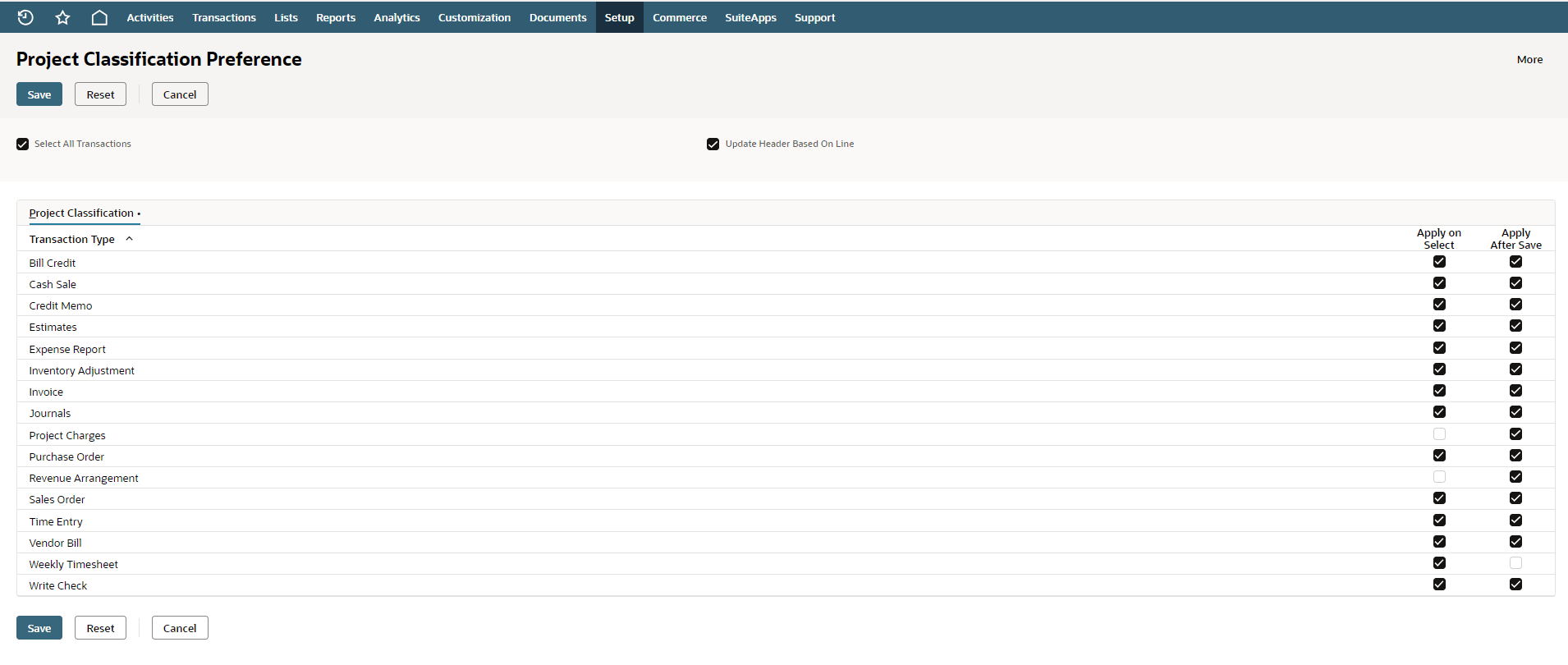Toggle Apply After Save for Project Charges
The image size is (1568, 665).
[1515, 434]
